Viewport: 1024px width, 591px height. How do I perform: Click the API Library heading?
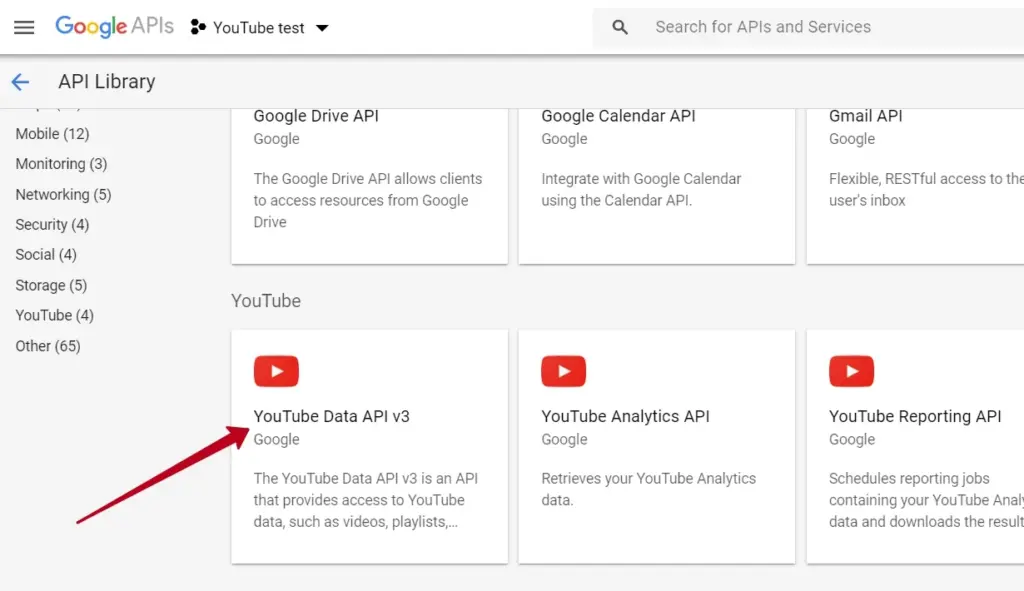tap(107, 82)
